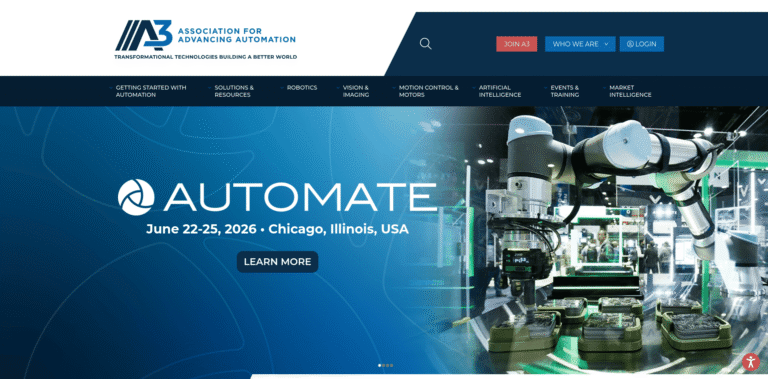Open the search magnifier icon
Image resolution: width=768 pixels, height=379 pixels.
(x=426, y=44)
